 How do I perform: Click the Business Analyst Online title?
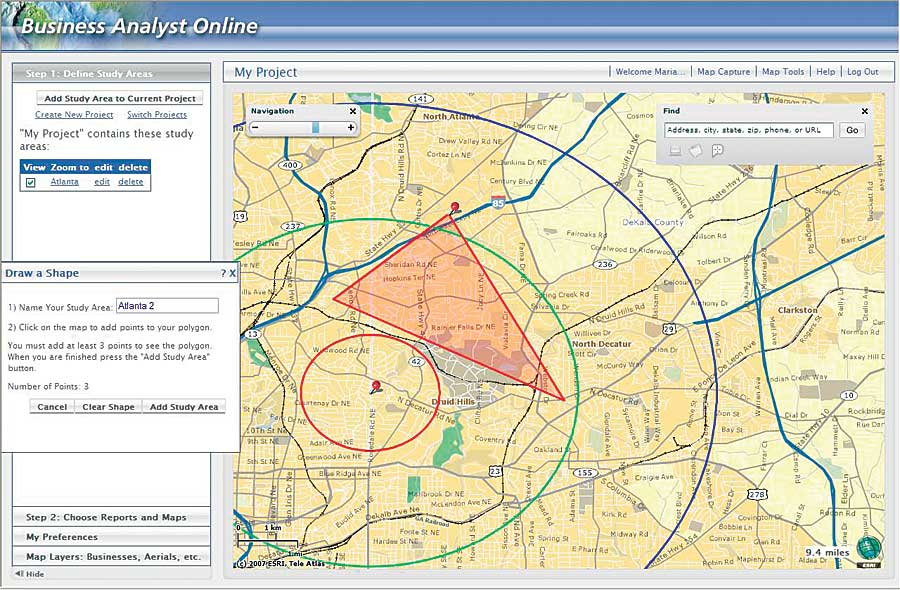click(139, 26)
